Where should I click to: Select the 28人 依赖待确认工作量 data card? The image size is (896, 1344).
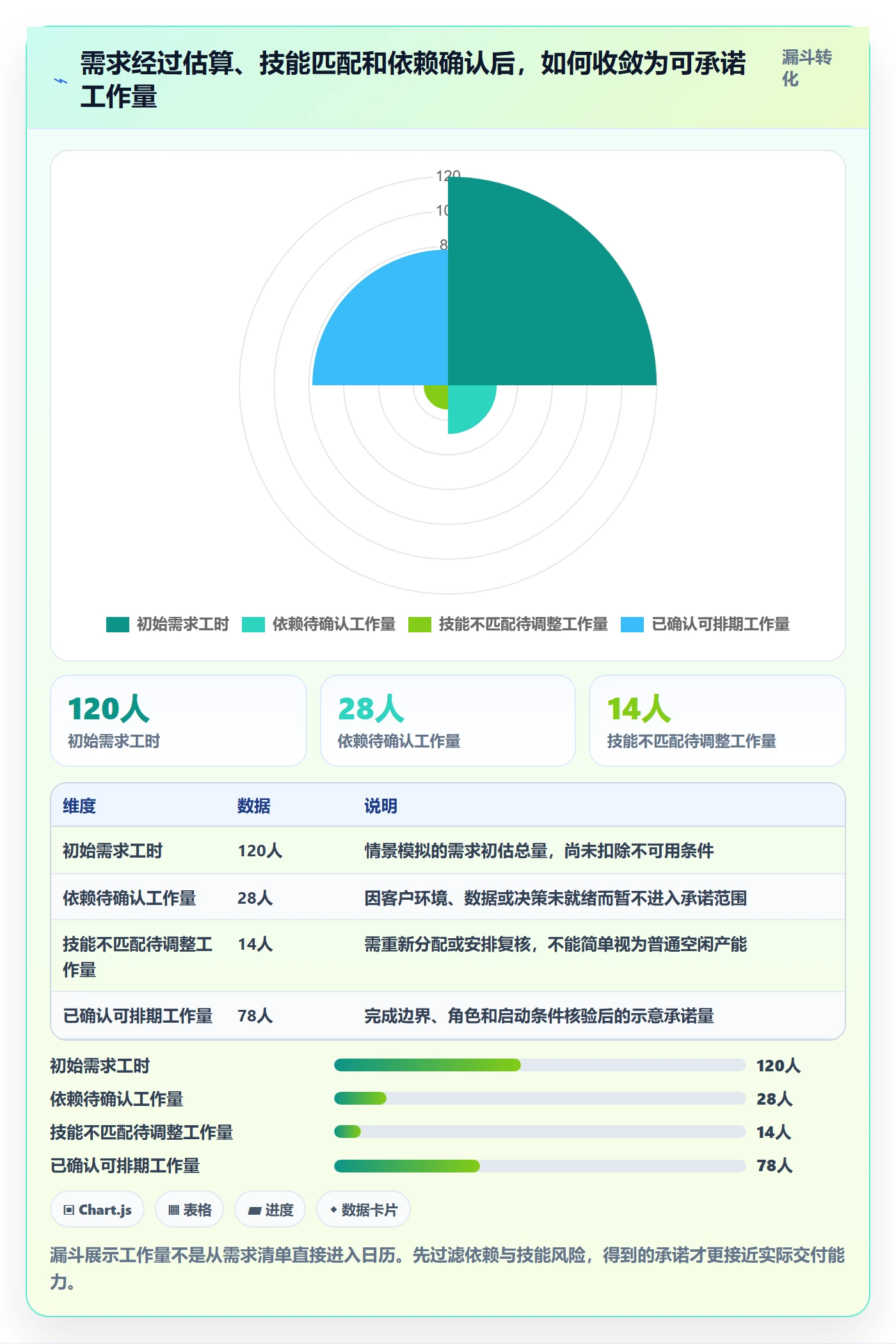point(448,721)
